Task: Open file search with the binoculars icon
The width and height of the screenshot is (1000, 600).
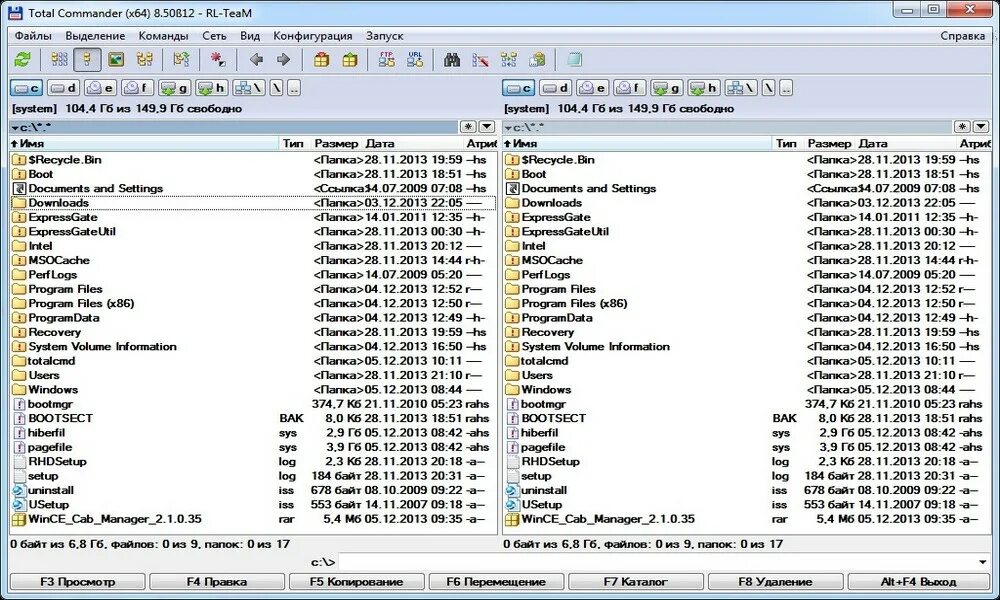Action: tap(452, 60)
